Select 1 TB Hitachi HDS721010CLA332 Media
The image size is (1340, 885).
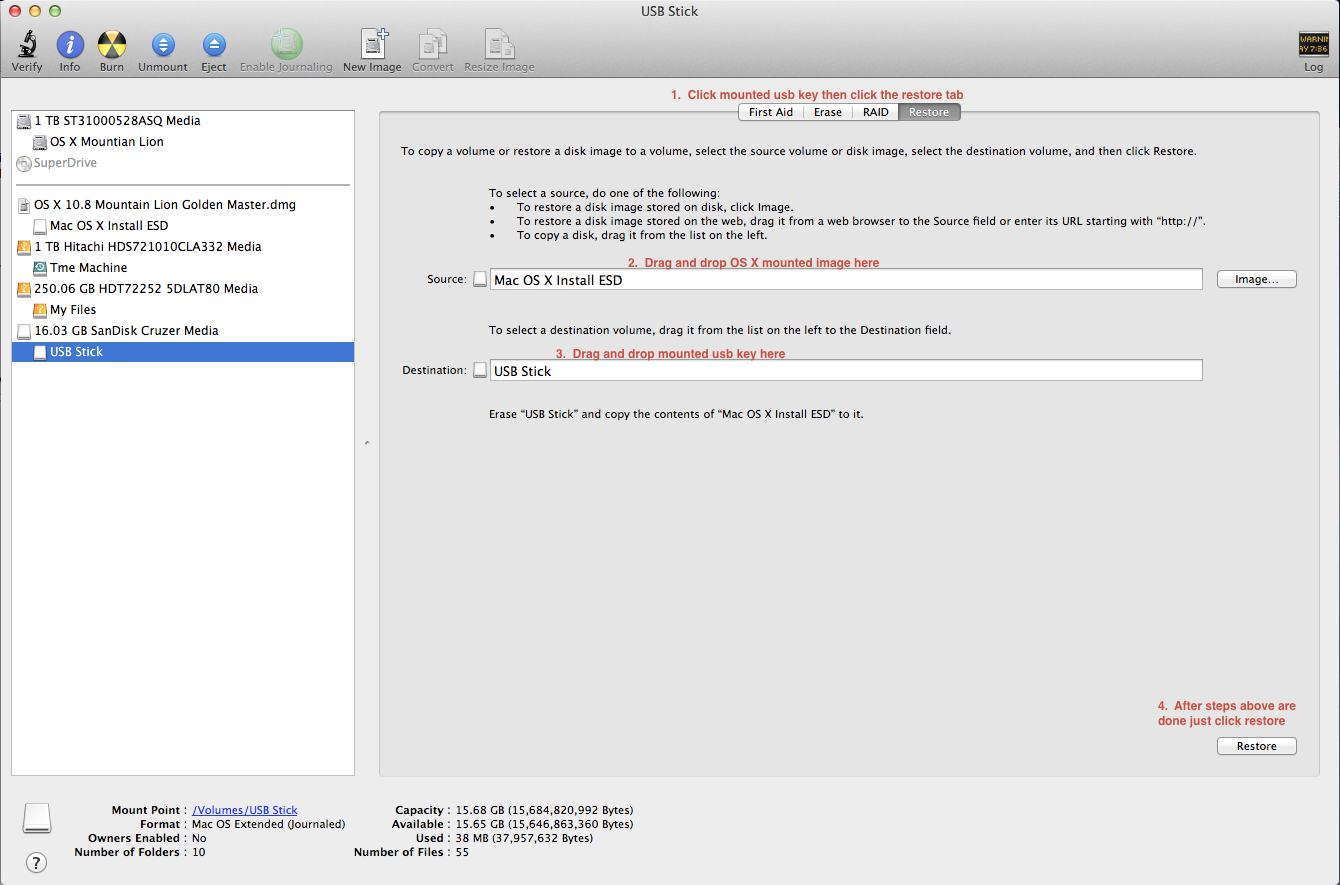183,247
